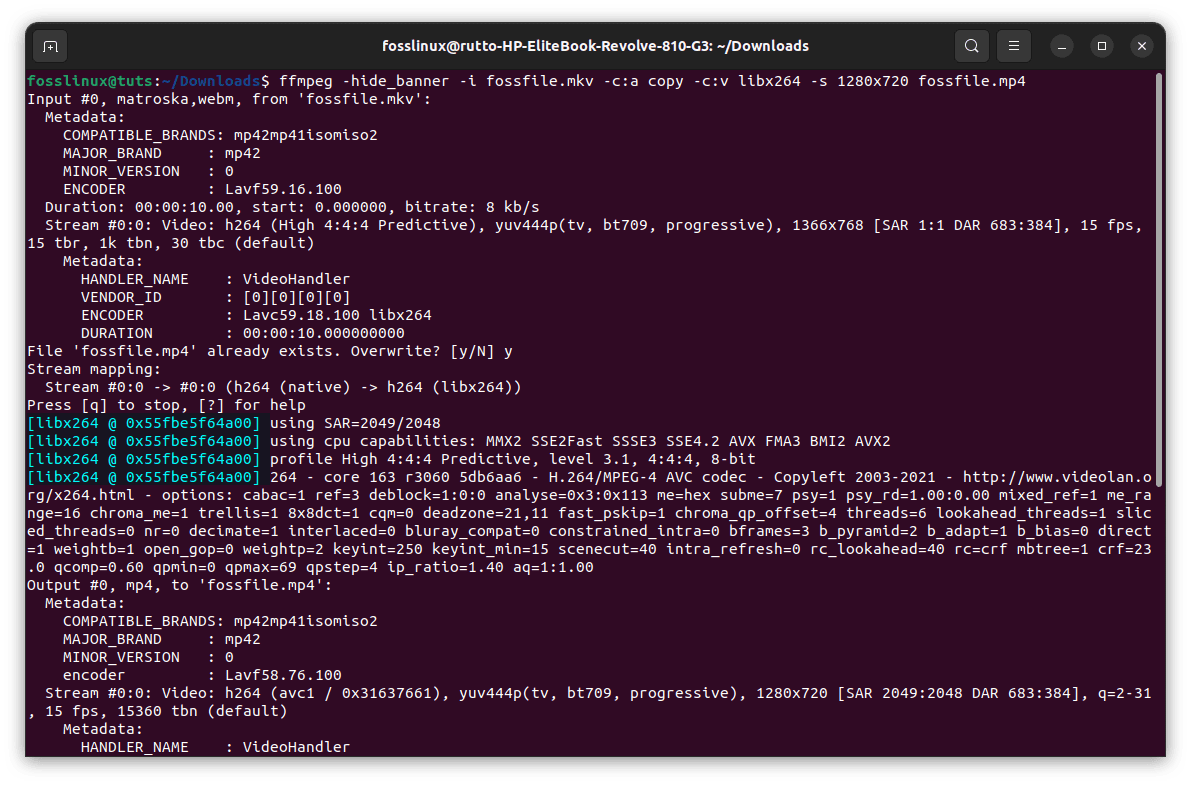Screen dimensions: 1191x785
Task: Open the hamburger menu
Action: click(1013, 46)
